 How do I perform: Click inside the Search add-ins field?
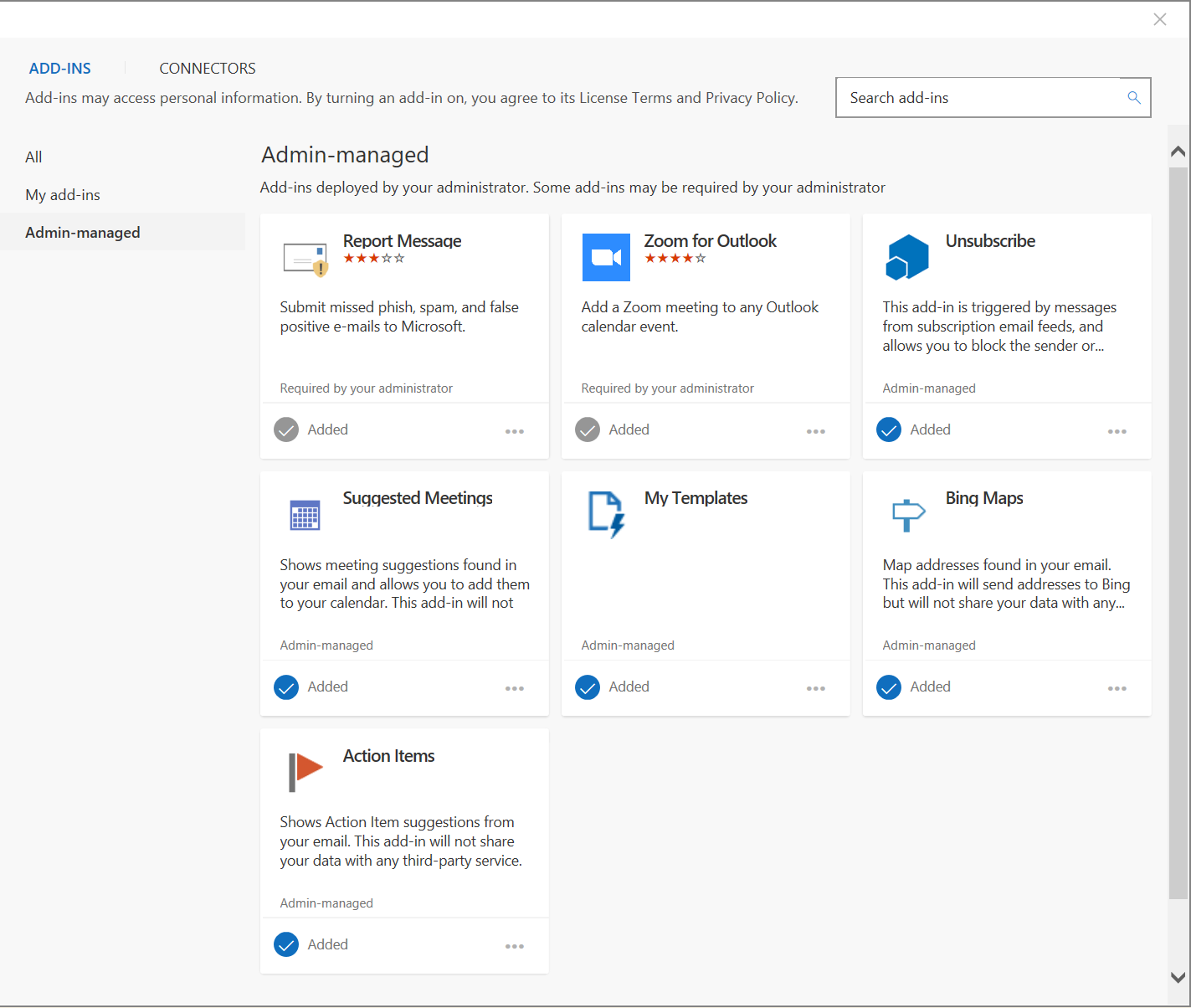click(x=963, y=97)
